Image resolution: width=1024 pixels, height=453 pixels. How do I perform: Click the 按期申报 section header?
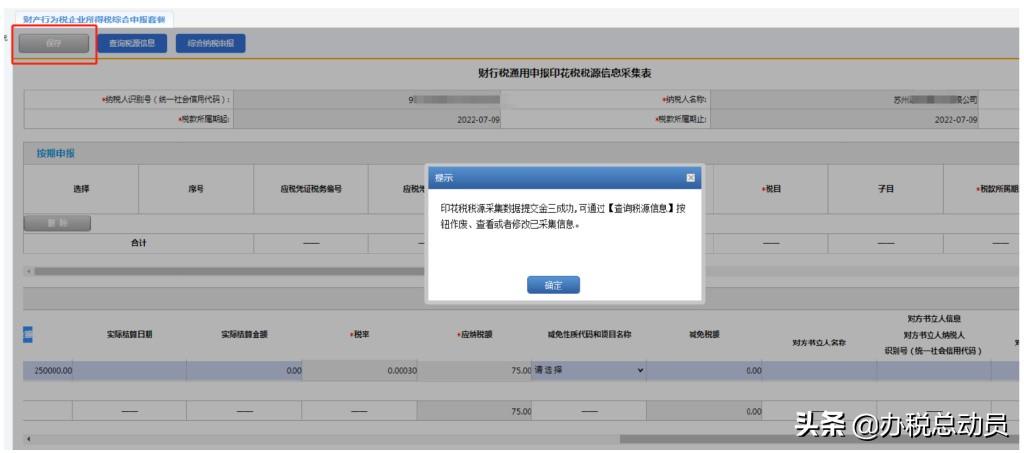[56, 153]
